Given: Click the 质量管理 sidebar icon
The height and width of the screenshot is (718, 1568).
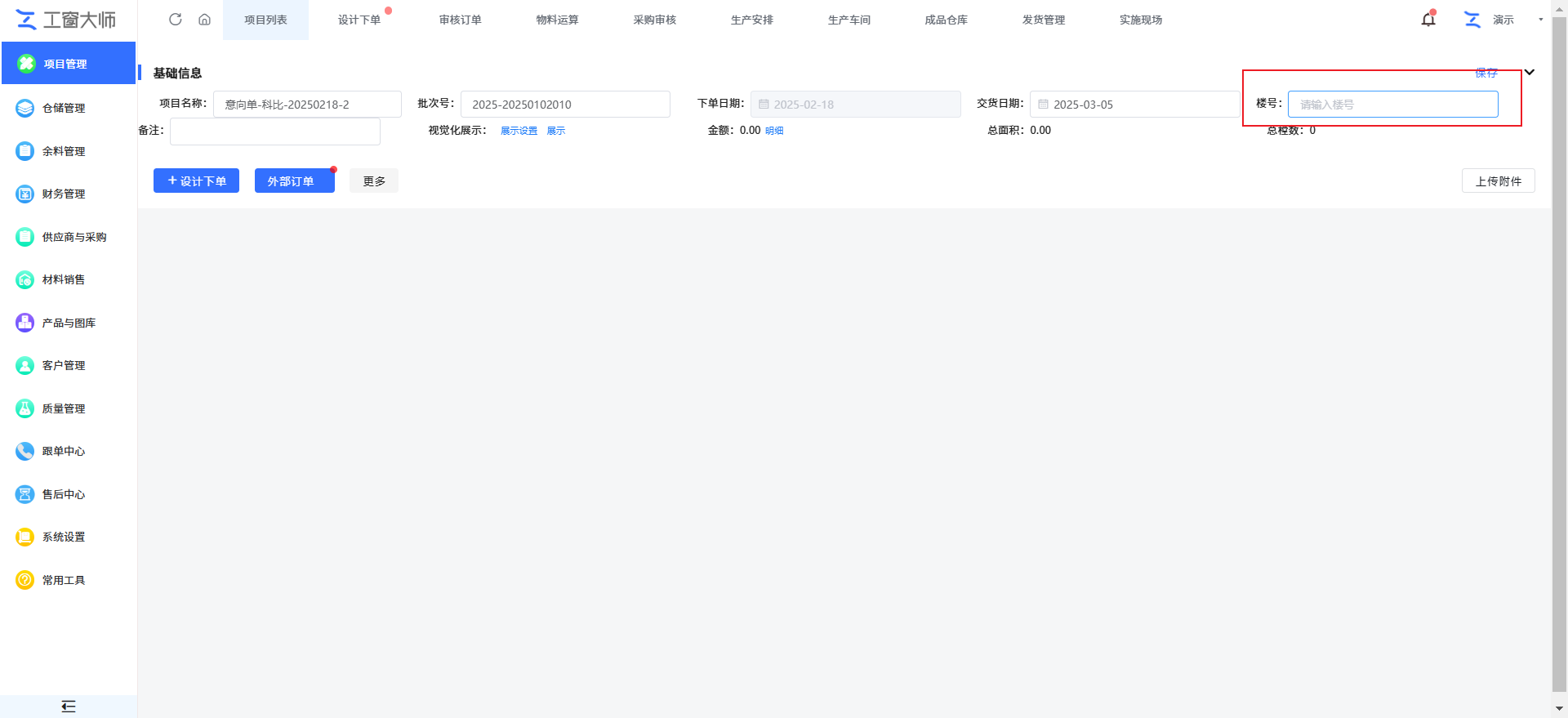Looking at the screenshot, I should point(25,408).
